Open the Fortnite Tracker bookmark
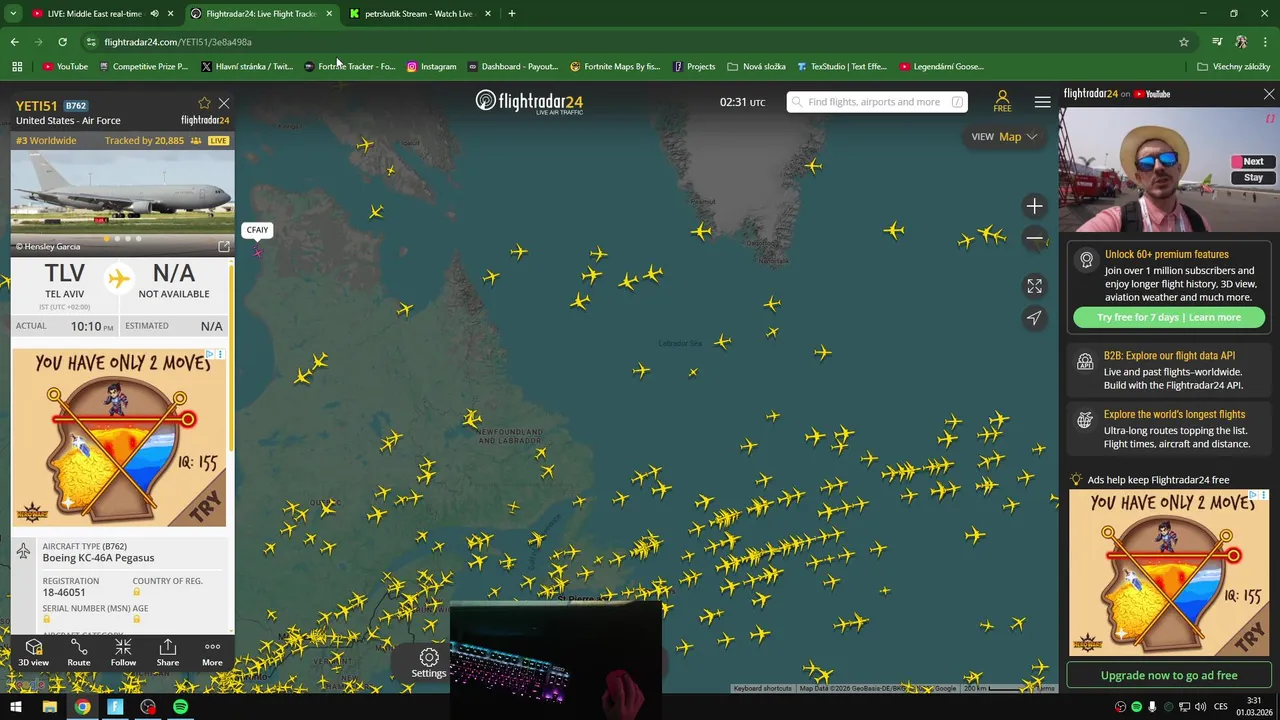This screenshot has width=1280, height=720. (350, 67)
